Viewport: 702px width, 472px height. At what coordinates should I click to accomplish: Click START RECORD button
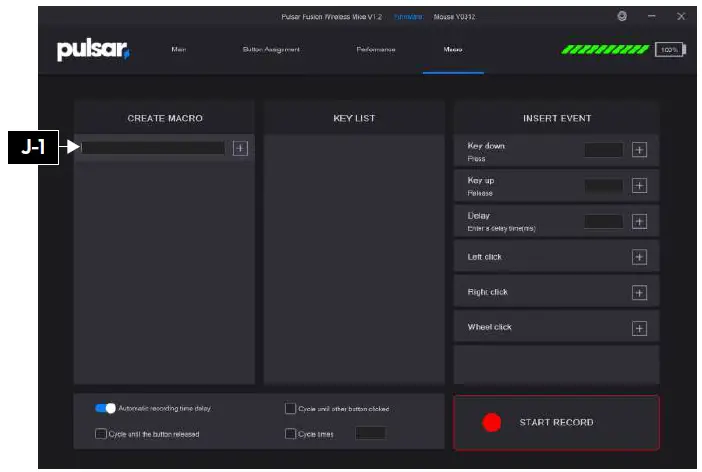[x=556, y=423]
